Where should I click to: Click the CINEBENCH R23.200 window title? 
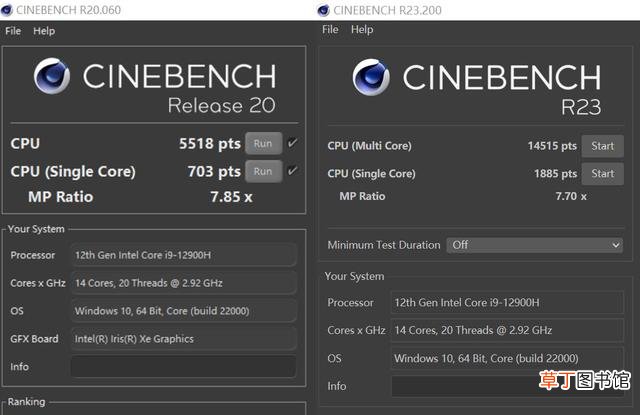[387, 10]
